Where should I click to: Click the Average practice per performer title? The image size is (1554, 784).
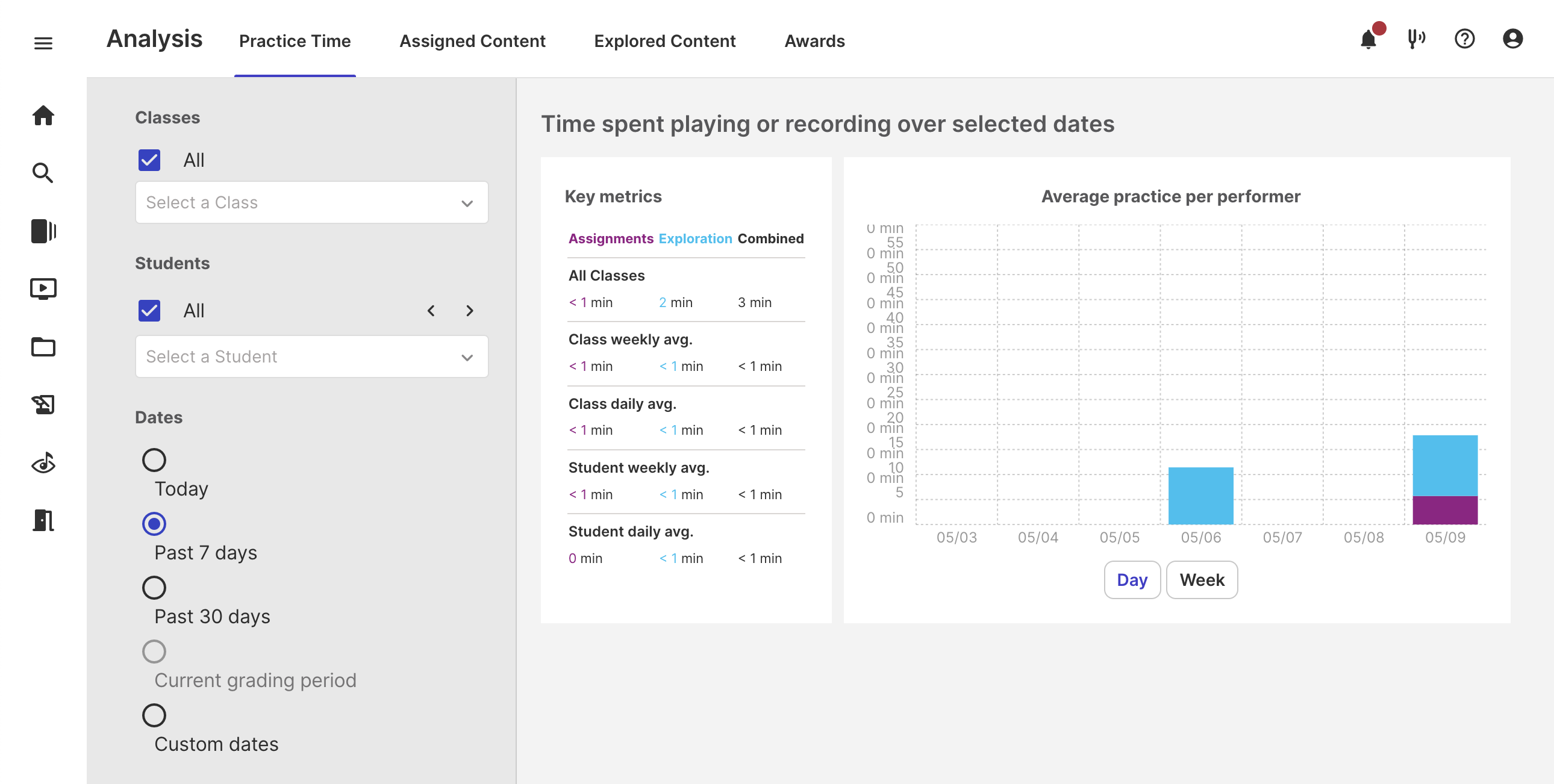(x=1170, y=197)
